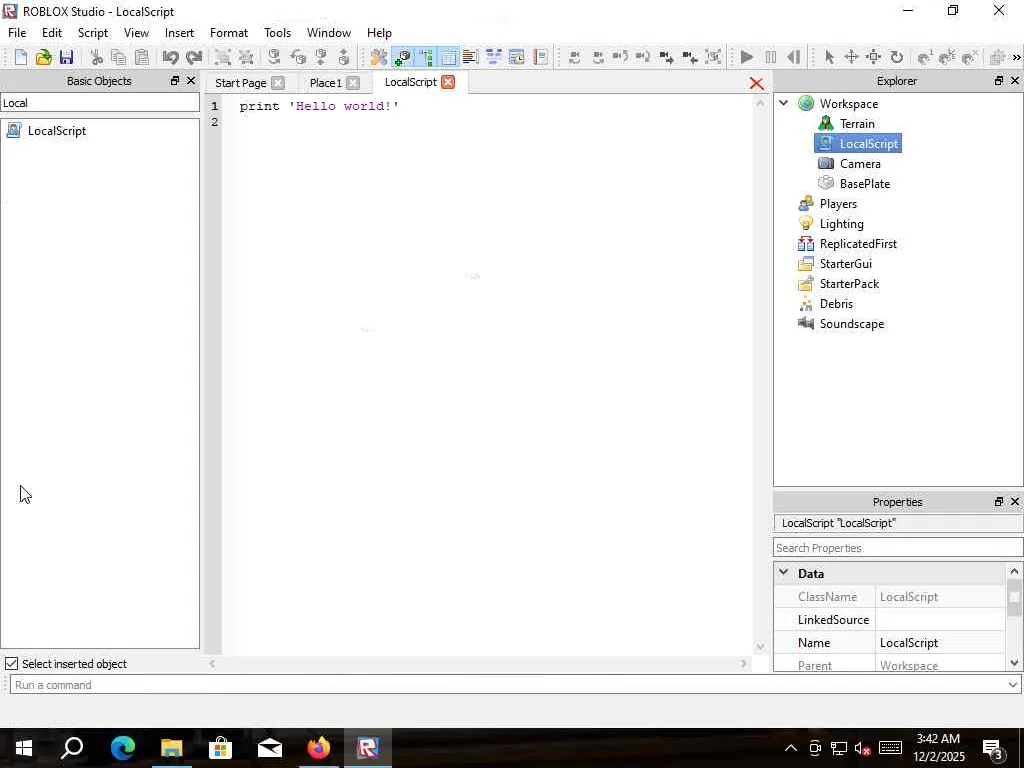Click the Copy icon in toolbar
The image size is (1024, 768).
(119, 57)
